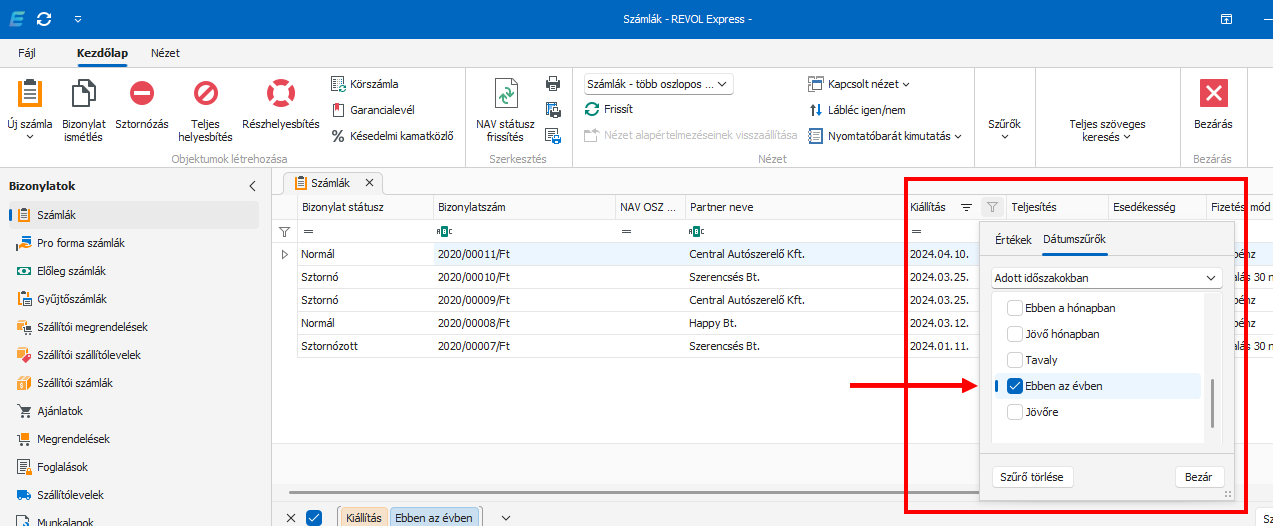Uncheck the Ebben az évben checkbox
Image resolution: width=1273 pixels, height=526 pixels.
tap(1015, 386)
